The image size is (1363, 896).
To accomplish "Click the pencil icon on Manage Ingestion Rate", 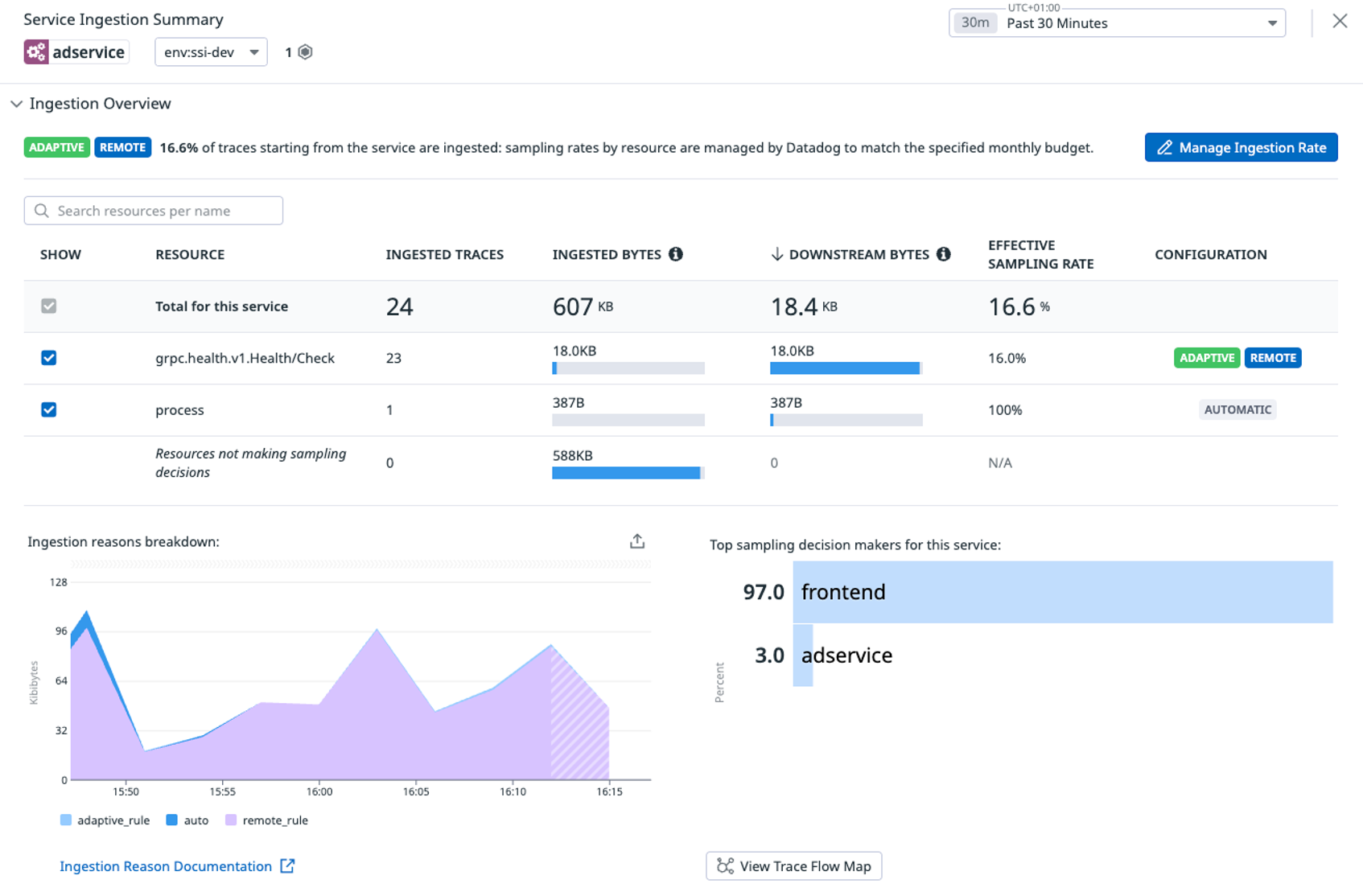I will [x=1165, y=147].
